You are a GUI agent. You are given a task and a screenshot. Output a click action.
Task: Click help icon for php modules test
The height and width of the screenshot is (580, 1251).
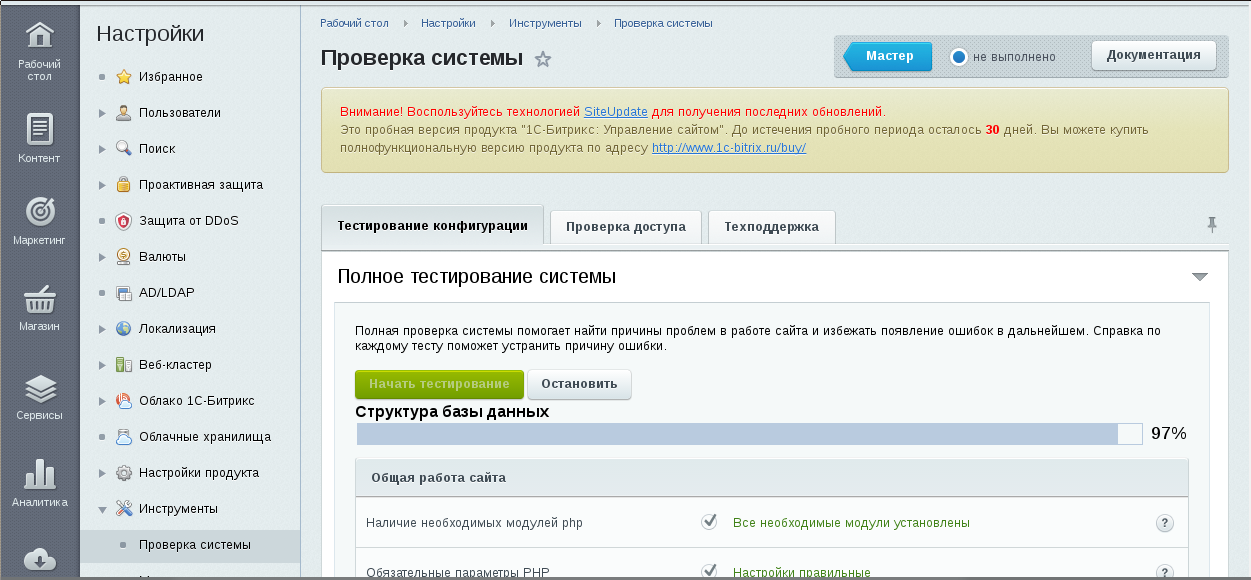[1164, 523]
